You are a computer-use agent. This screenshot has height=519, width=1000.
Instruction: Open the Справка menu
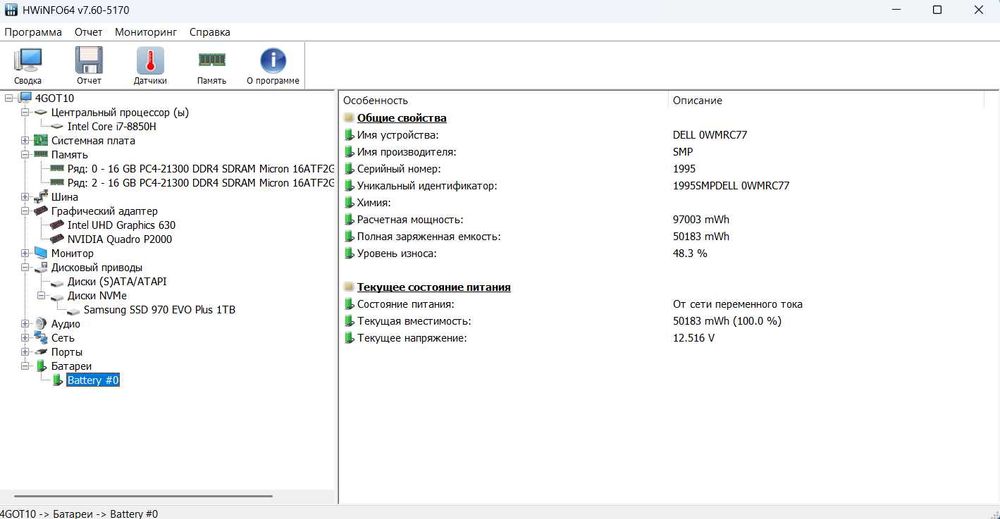point(210,32)
